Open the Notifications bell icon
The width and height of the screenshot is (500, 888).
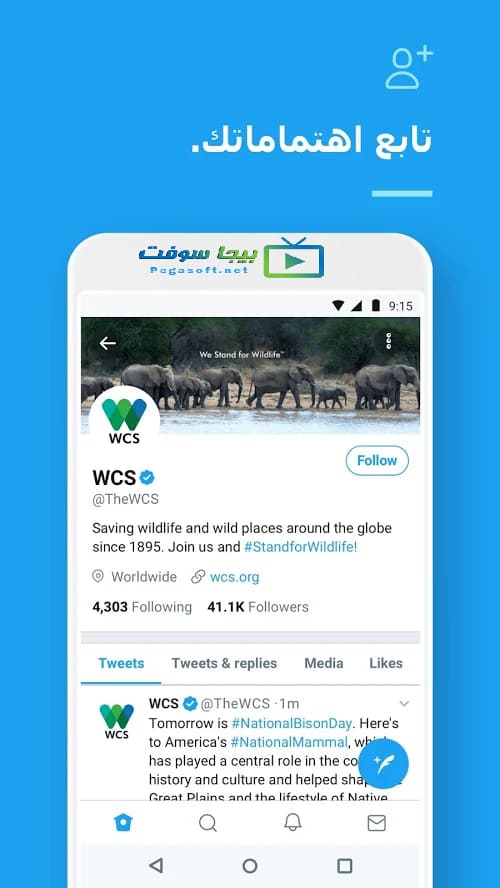(x=292, y=822)
